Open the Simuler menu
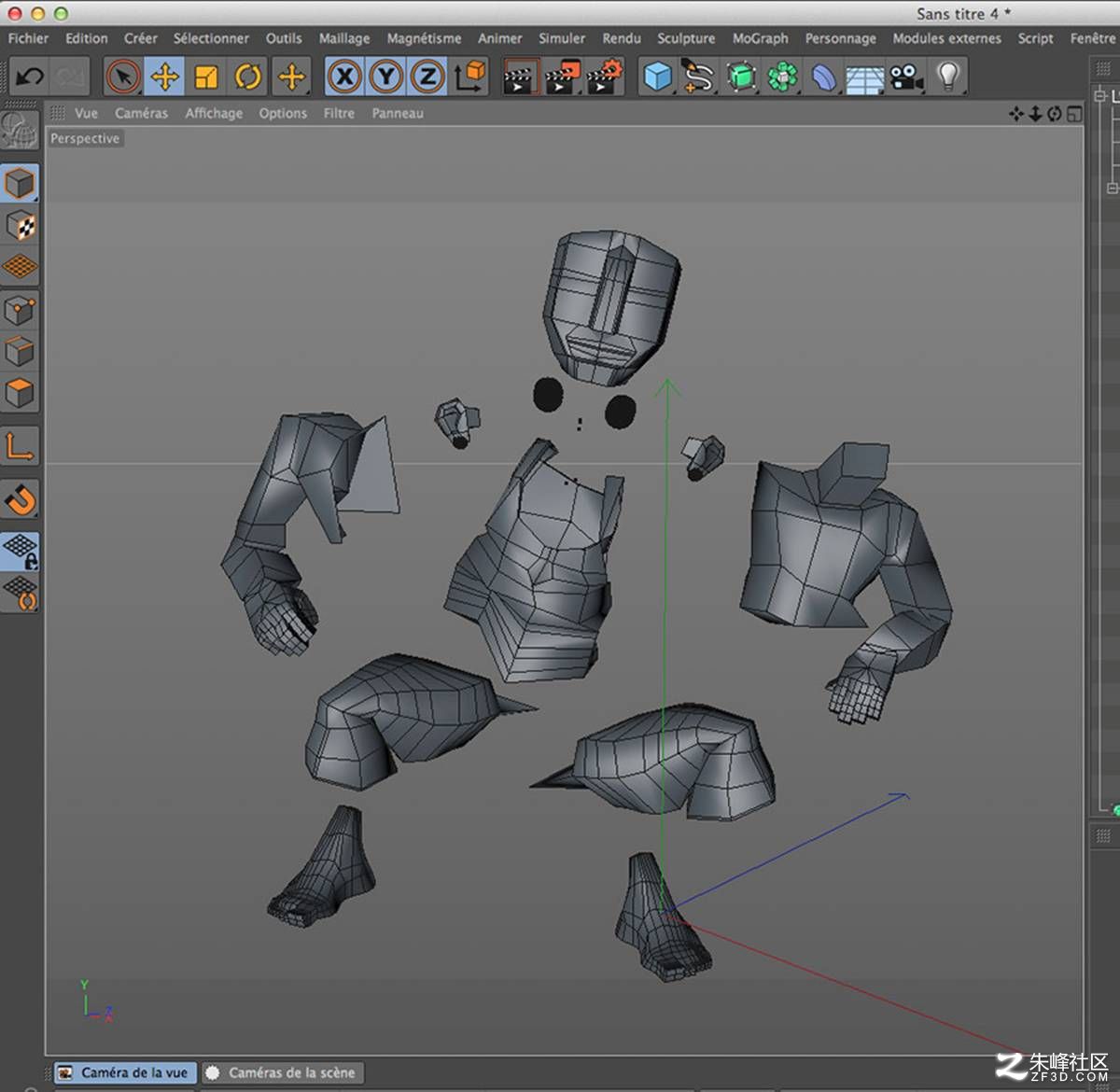 [x=562, y=38]
